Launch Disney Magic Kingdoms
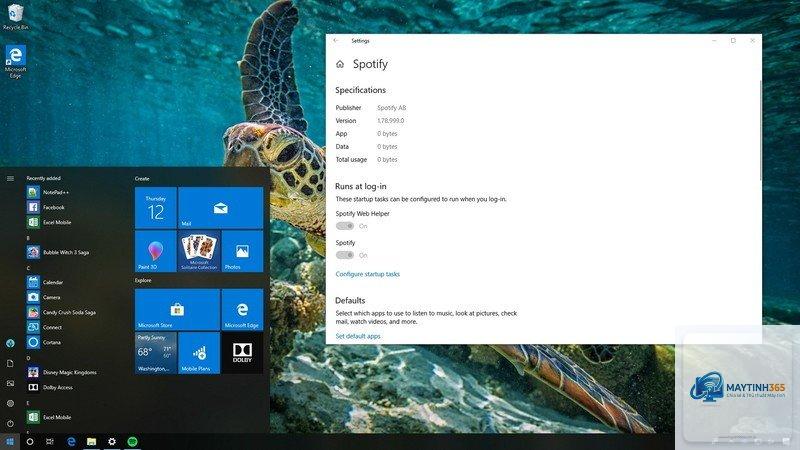This screenshot has width=800, height=450. point(62,372)
